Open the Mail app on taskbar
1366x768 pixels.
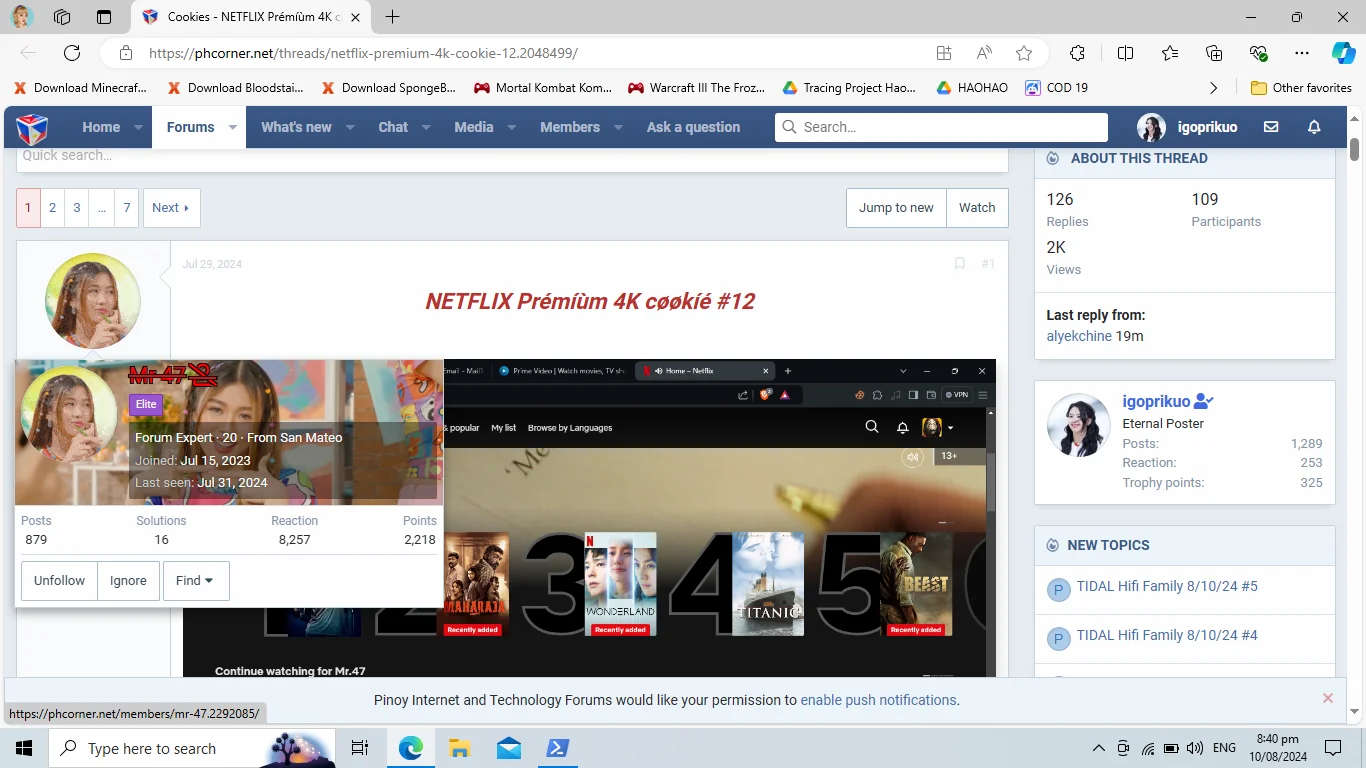pyautogui.click(x=509, y=748)
